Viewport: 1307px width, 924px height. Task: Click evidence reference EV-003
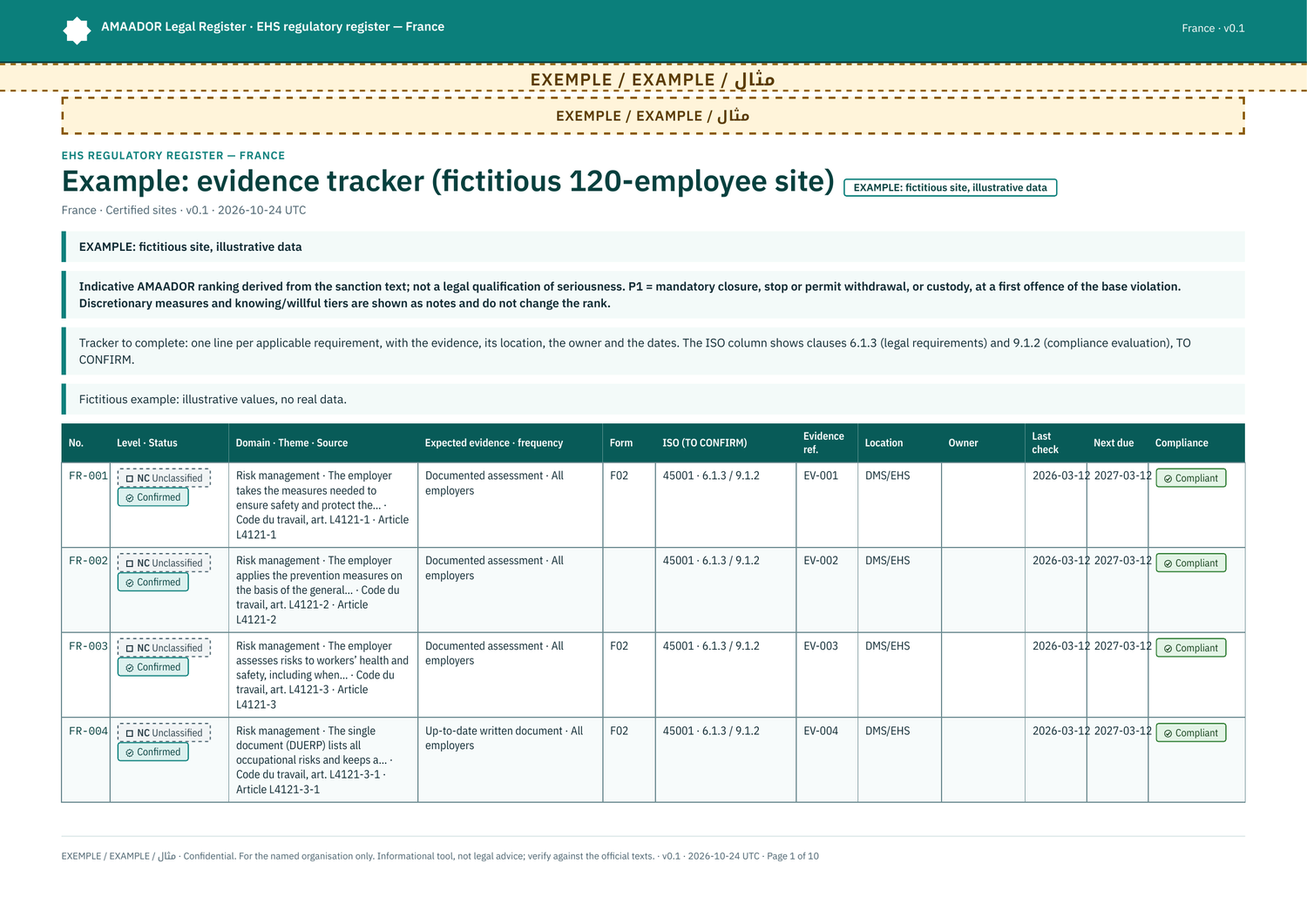[821, 646]
